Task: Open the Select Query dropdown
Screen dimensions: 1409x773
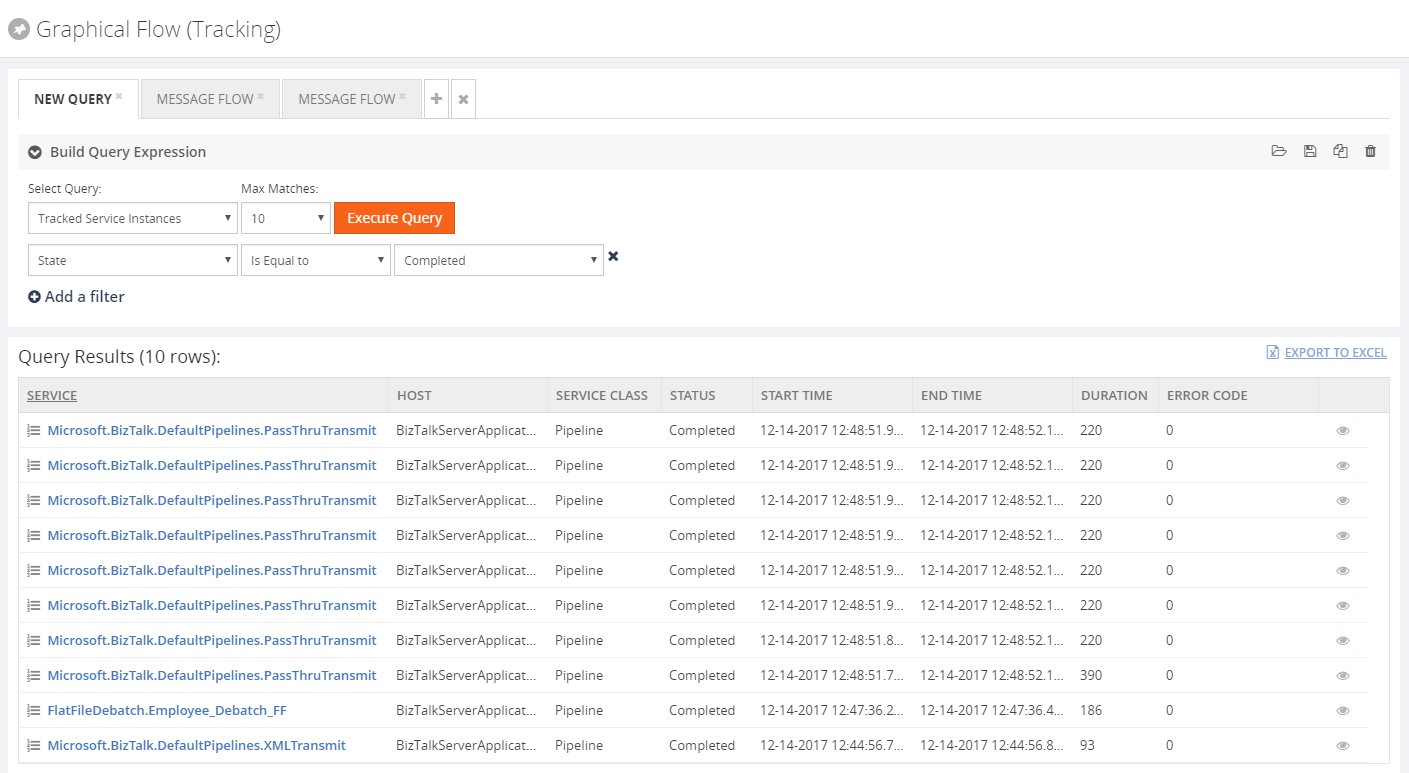Action: (132, 218)
